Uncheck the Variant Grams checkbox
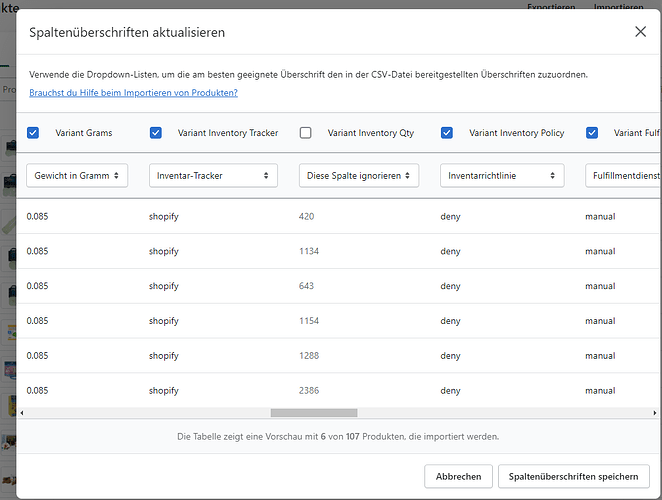Image resolution: width=662 pixels, height=500 pixels. click(x=33, y=133)
